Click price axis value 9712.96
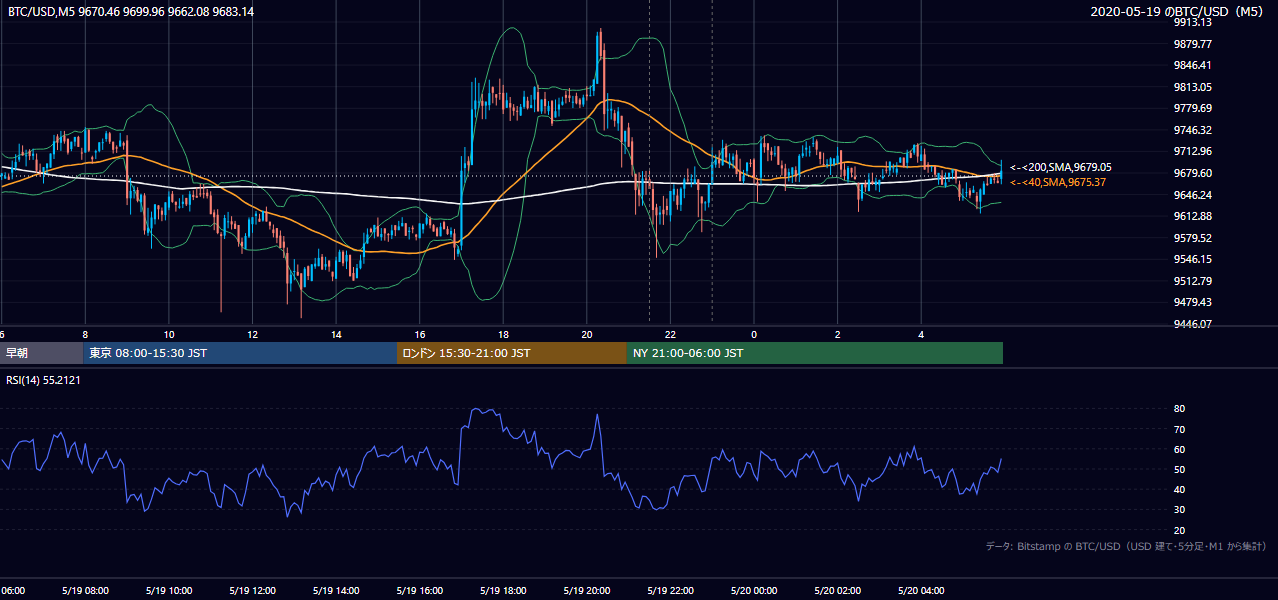 click(x=1193, y=151)
